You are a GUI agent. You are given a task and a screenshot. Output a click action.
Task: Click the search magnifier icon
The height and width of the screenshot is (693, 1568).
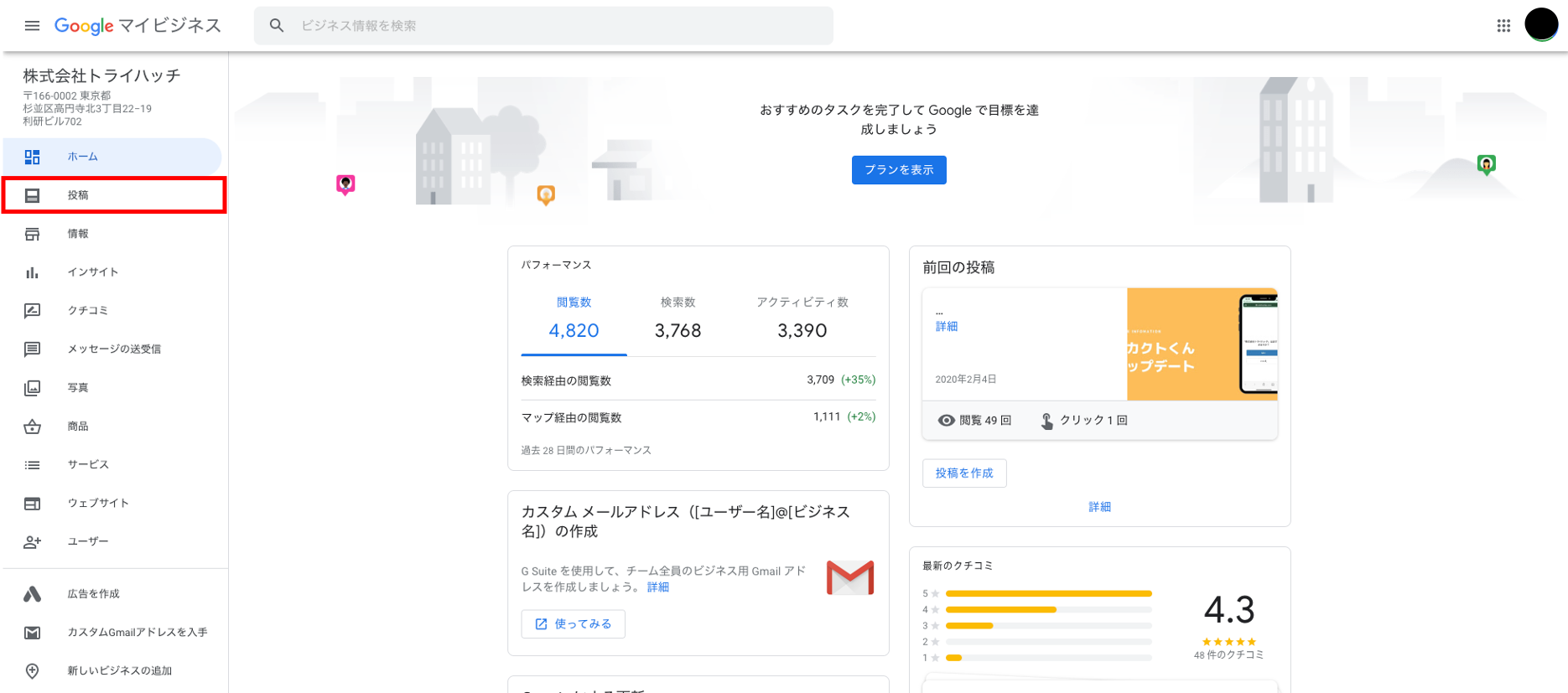(277, 26)
